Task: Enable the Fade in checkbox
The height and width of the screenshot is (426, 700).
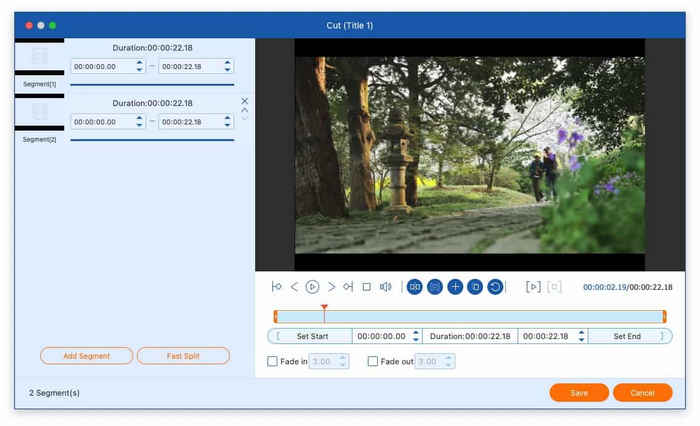Action: pos(273,361)
